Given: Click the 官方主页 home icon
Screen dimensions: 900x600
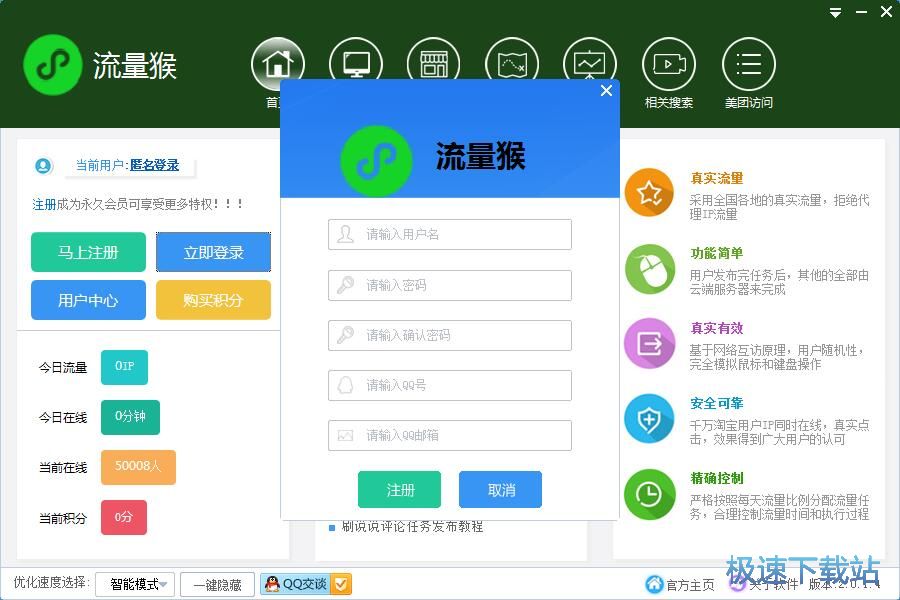Looking at the screenshot, I should pyautogui.click(x=654, y=584).
